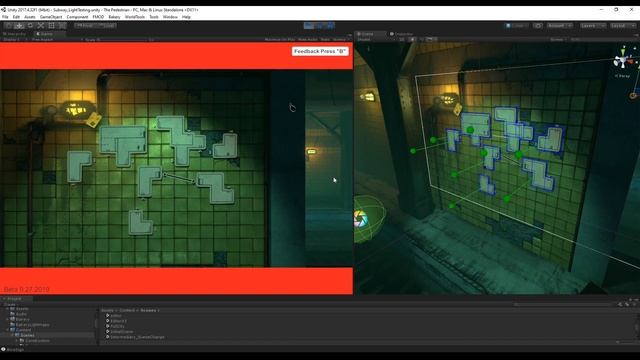Viewport: 640px width, 360px height.
Task: Toggle Persp label under the scene gizmo
Action: tap(622, 76)
